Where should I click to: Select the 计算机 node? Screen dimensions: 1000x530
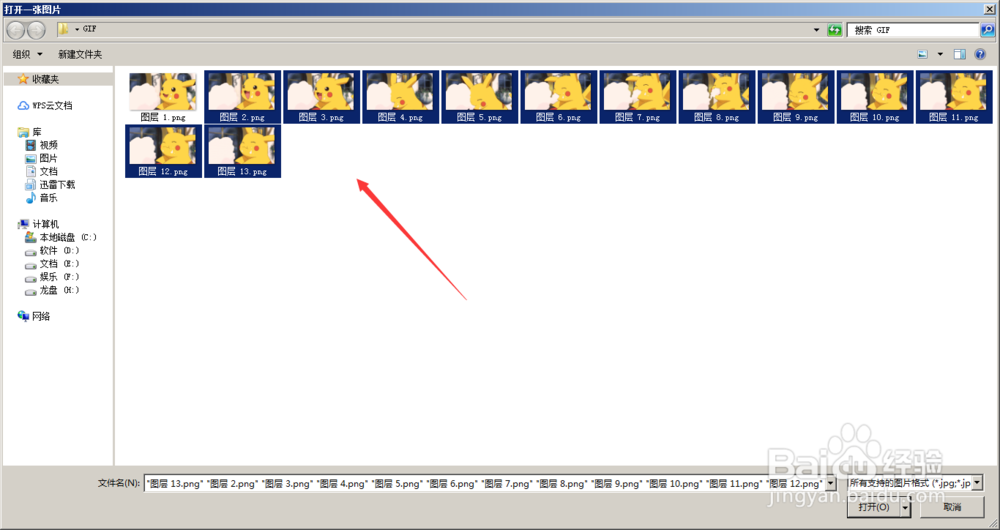click(38, 224)
